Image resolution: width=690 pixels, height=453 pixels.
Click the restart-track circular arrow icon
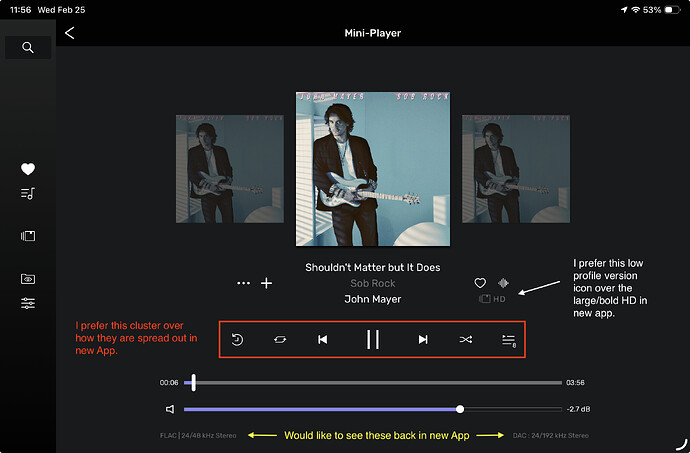tap(237, 340)
